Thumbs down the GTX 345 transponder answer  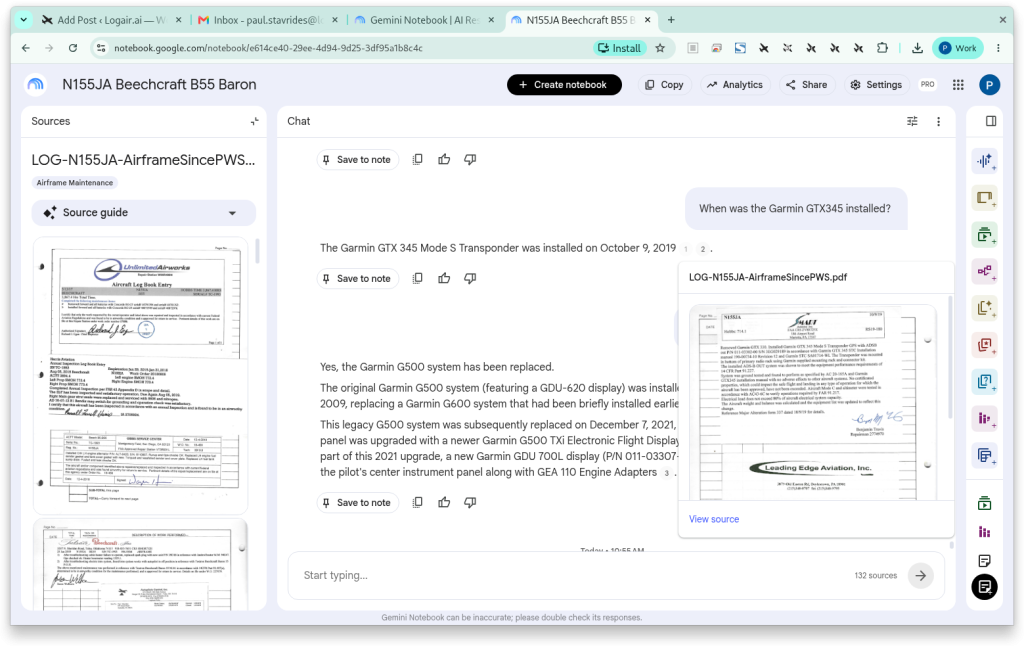(x=470, y=278)
